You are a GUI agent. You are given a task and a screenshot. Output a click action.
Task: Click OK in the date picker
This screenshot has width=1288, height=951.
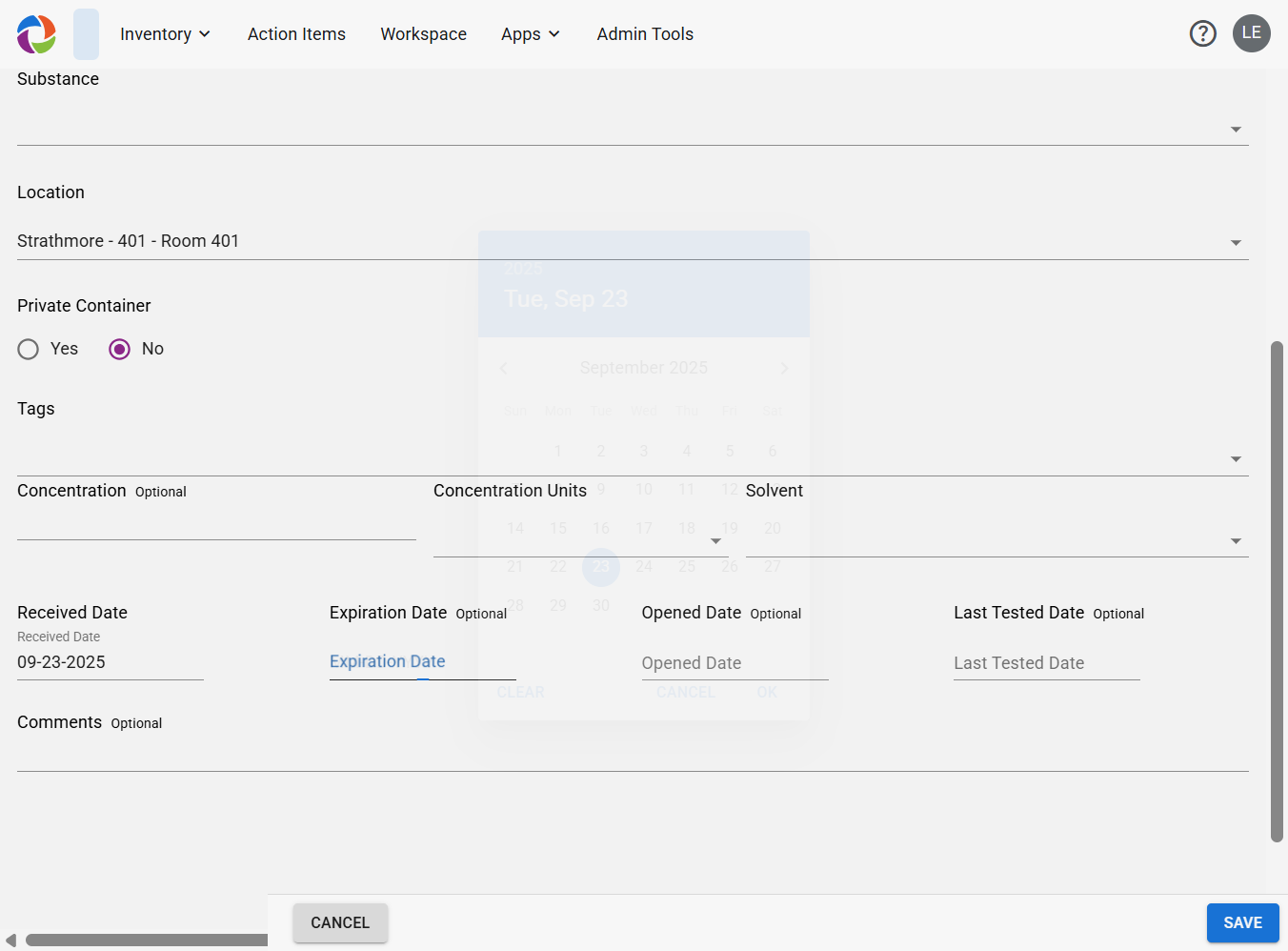point(767,693)
